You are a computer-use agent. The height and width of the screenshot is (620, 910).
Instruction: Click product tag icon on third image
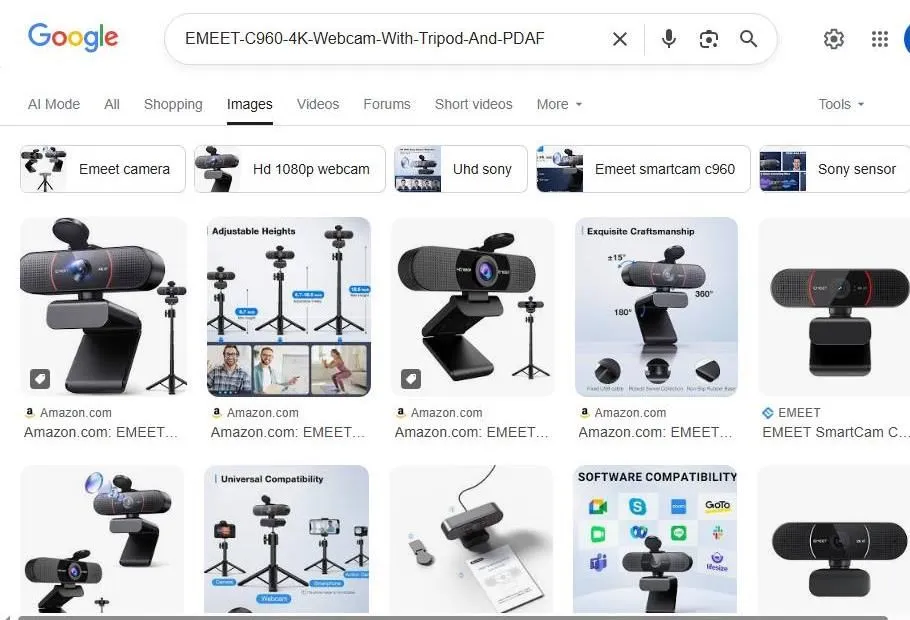point(411,379)
